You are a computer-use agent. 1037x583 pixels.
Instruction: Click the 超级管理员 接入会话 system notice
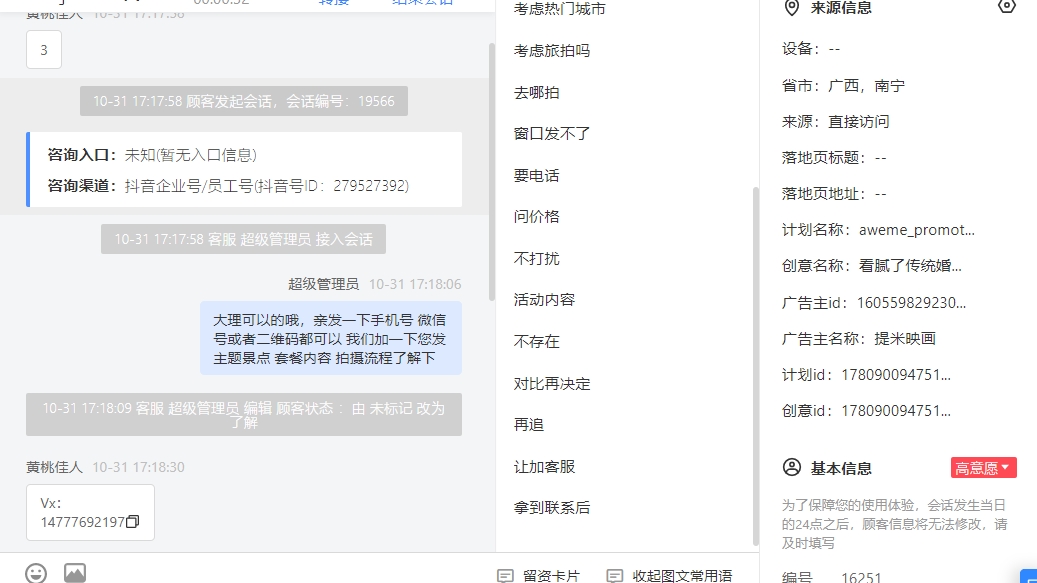243,239
